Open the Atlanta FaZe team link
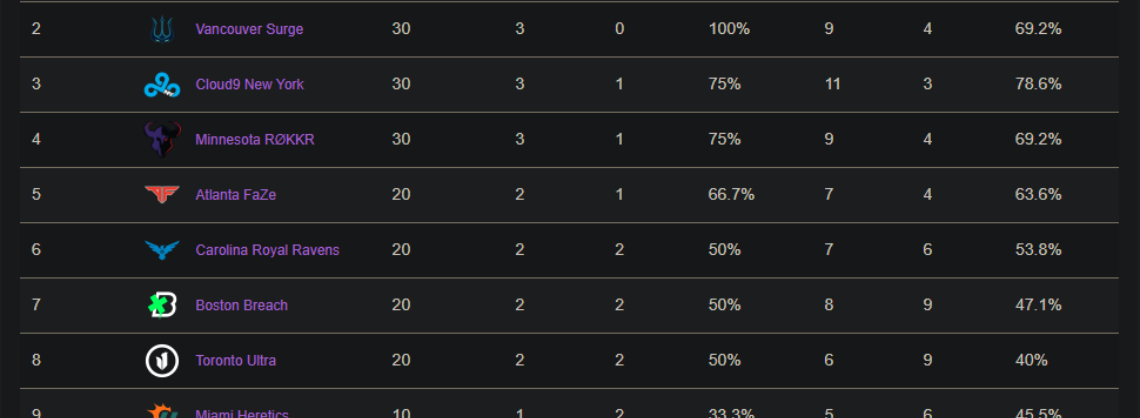Image resolution: width=1140 pixels, height=418 pixels. point(236,195)
